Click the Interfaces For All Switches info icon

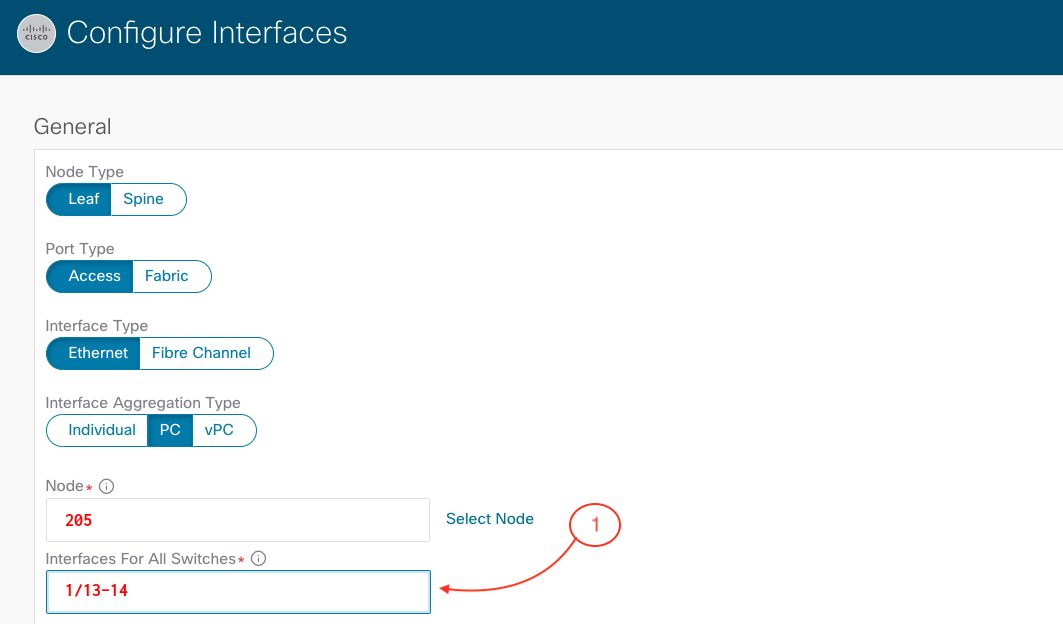(258, 559)
